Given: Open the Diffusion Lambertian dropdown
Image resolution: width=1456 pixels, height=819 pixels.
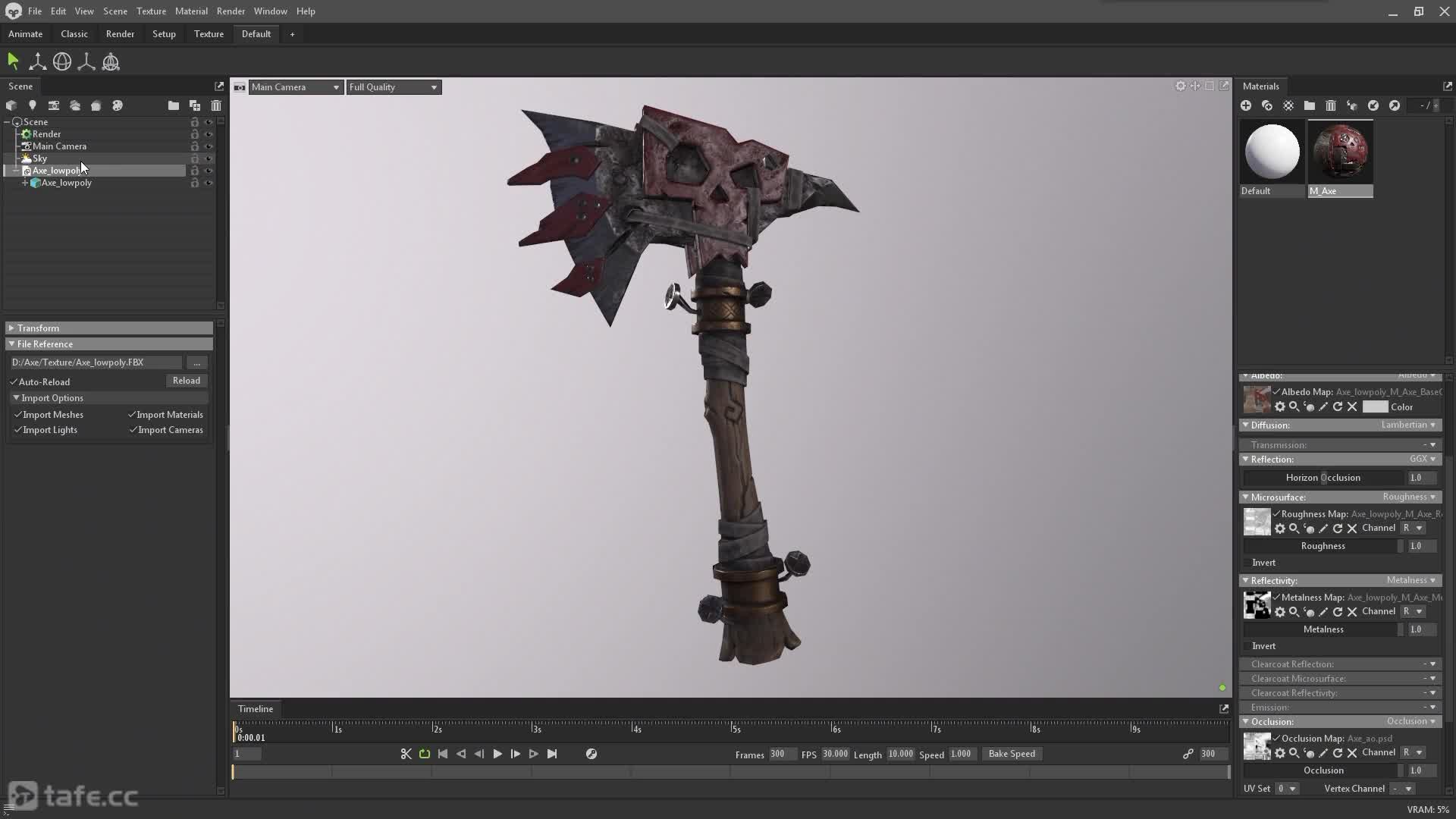Looking at the screenshot, I should tap(1408, 425).
